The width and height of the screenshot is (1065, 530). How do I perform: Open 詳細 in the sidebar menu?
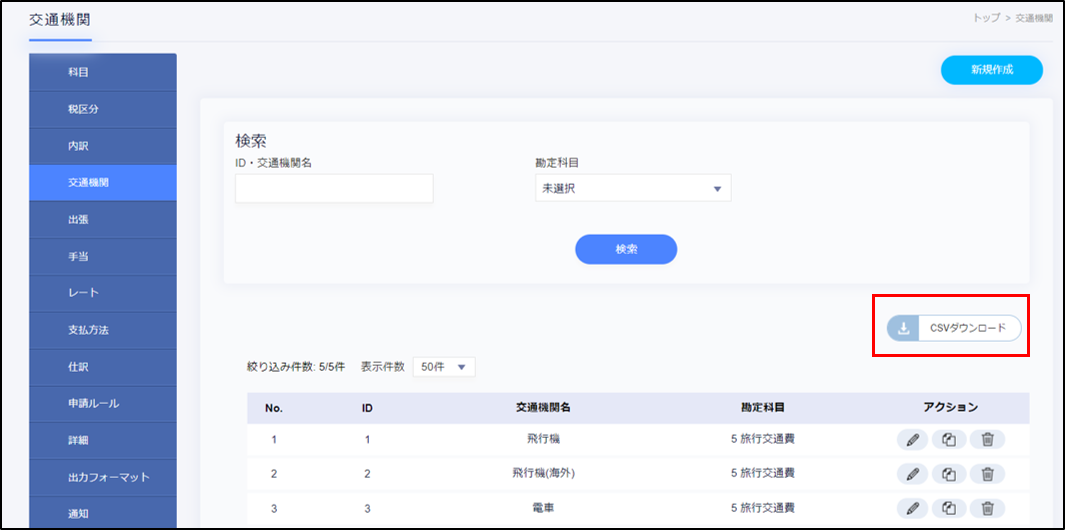click(103, 440)
